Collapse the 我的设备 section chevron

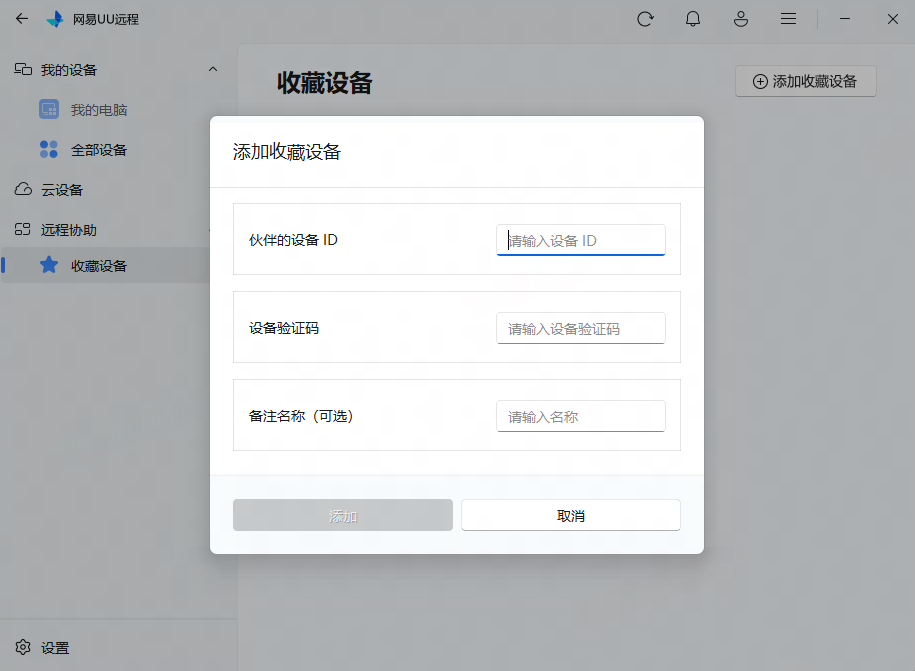[x=212, y=69]
